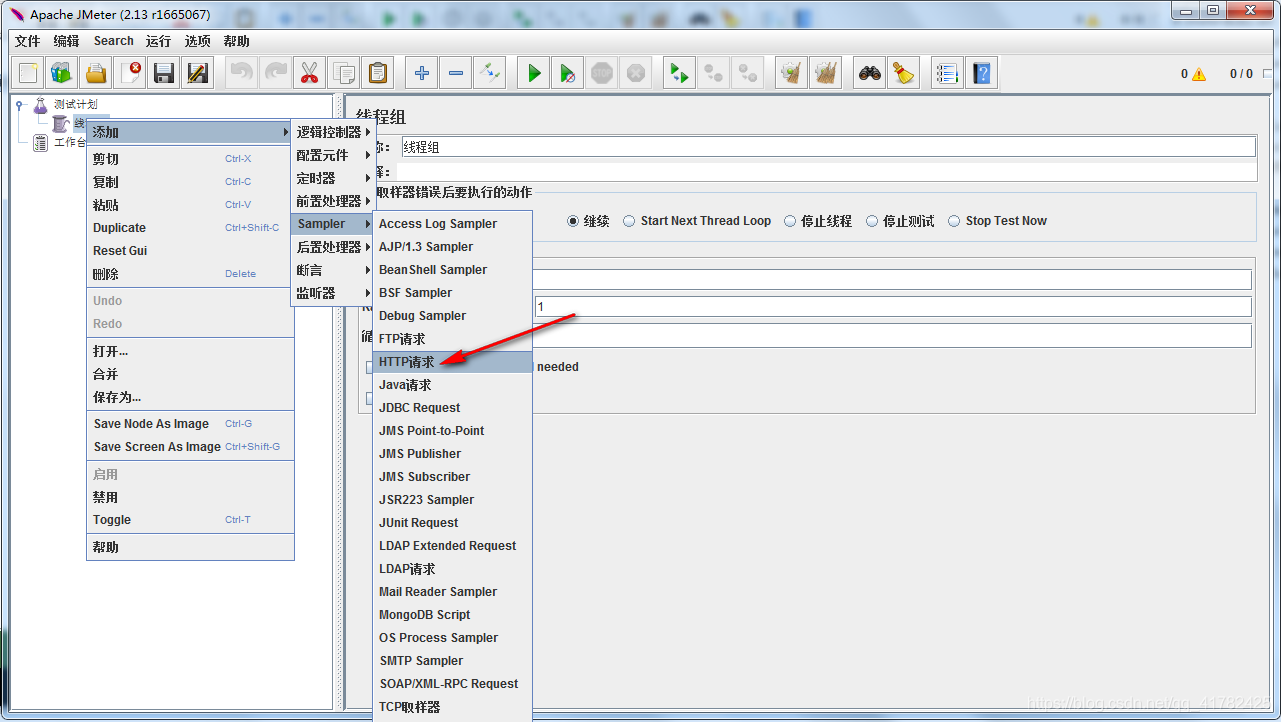
Task: Open the 文件 menu
Action: pyautogui.click(x=27, y=41)
